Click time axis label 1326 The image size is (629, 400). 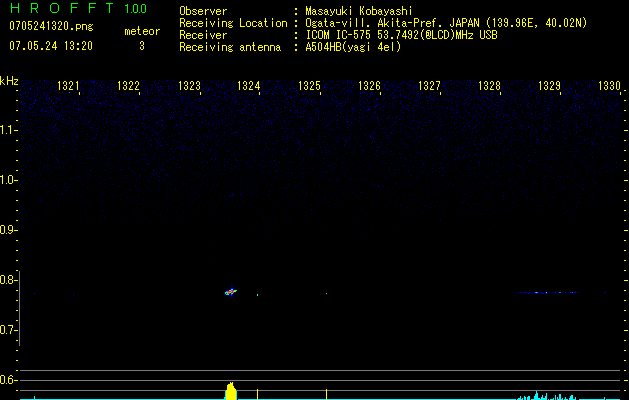pyautogui.click(x=369, y=86)
